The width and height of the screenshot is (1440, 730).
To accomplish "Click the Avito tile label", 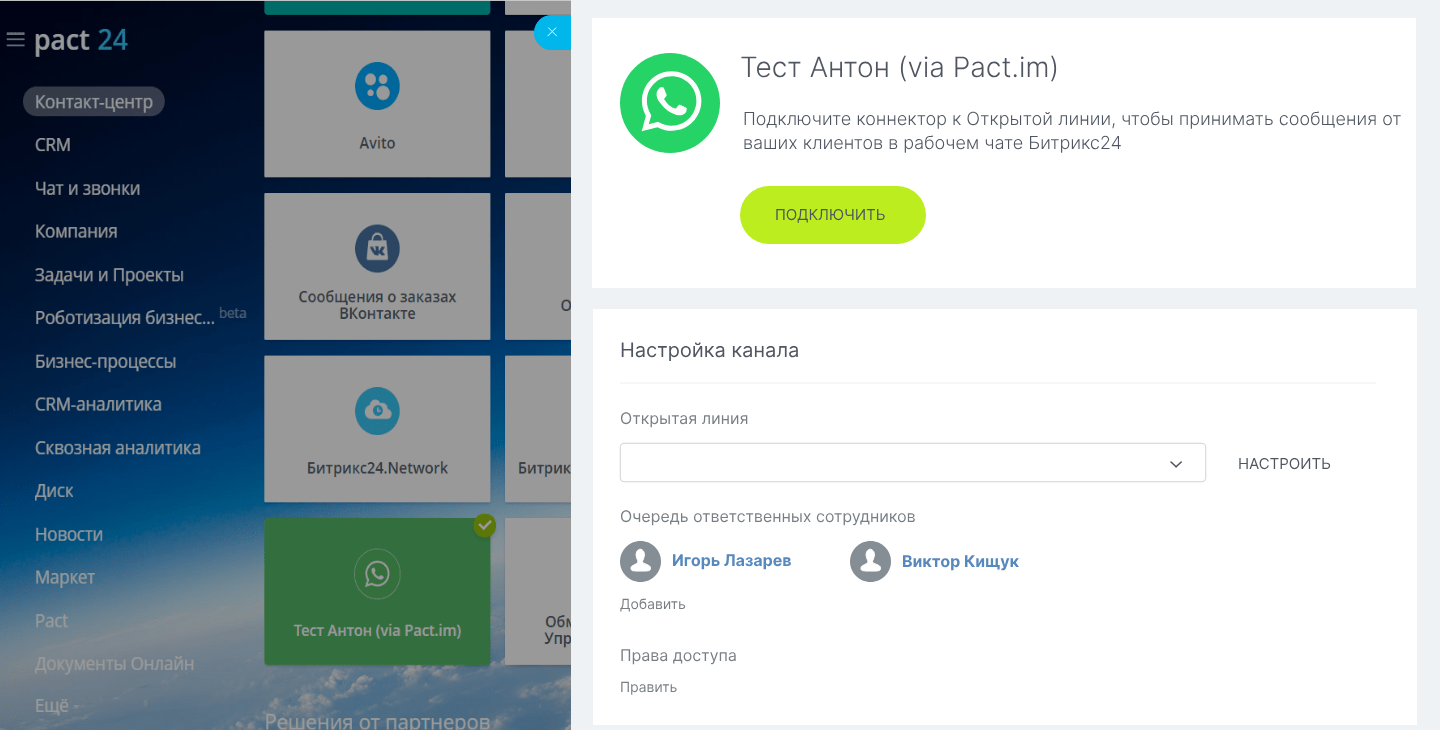I will pos(377,143).
